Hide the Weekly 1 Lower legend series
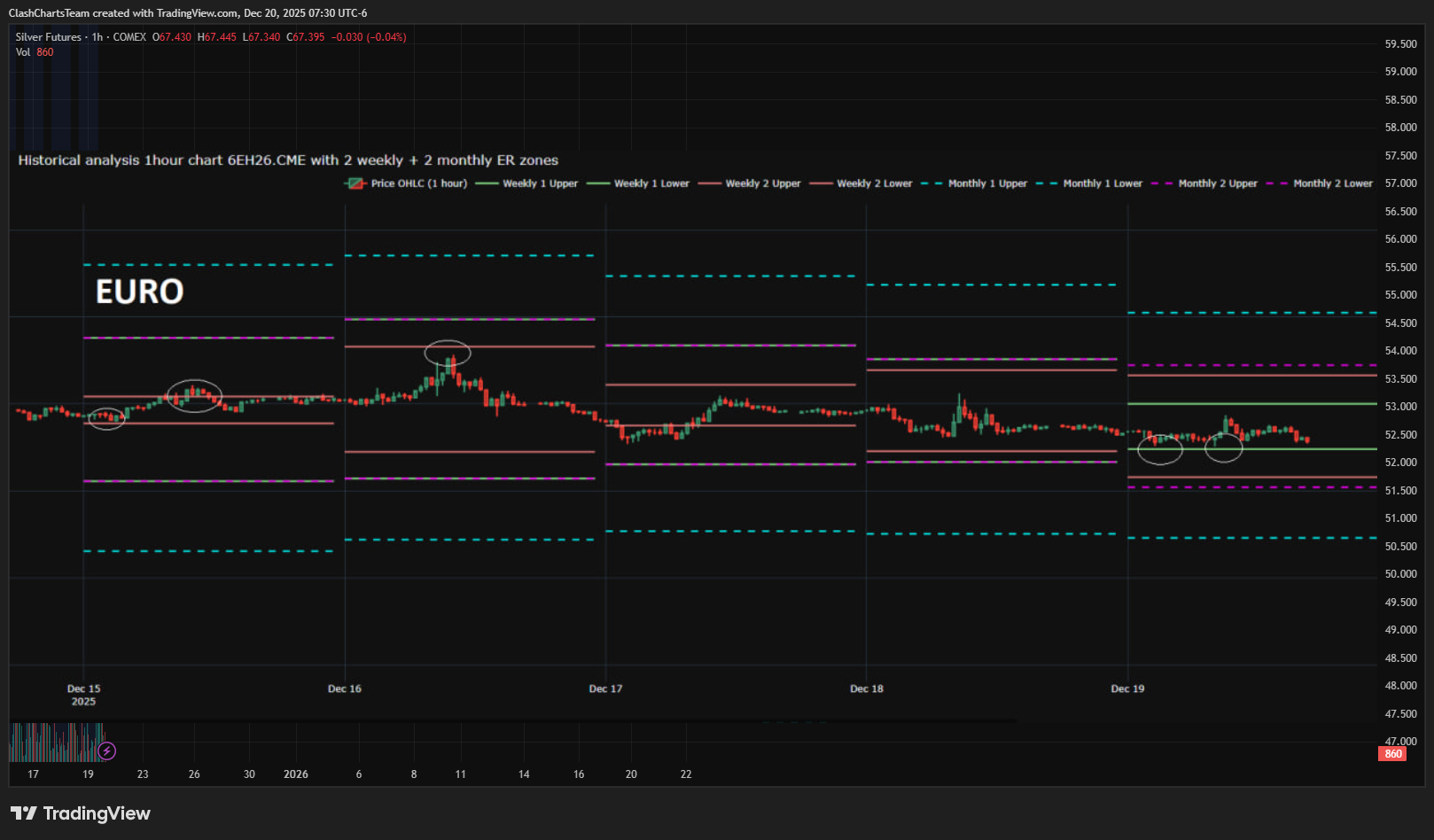 coord(638,183)
